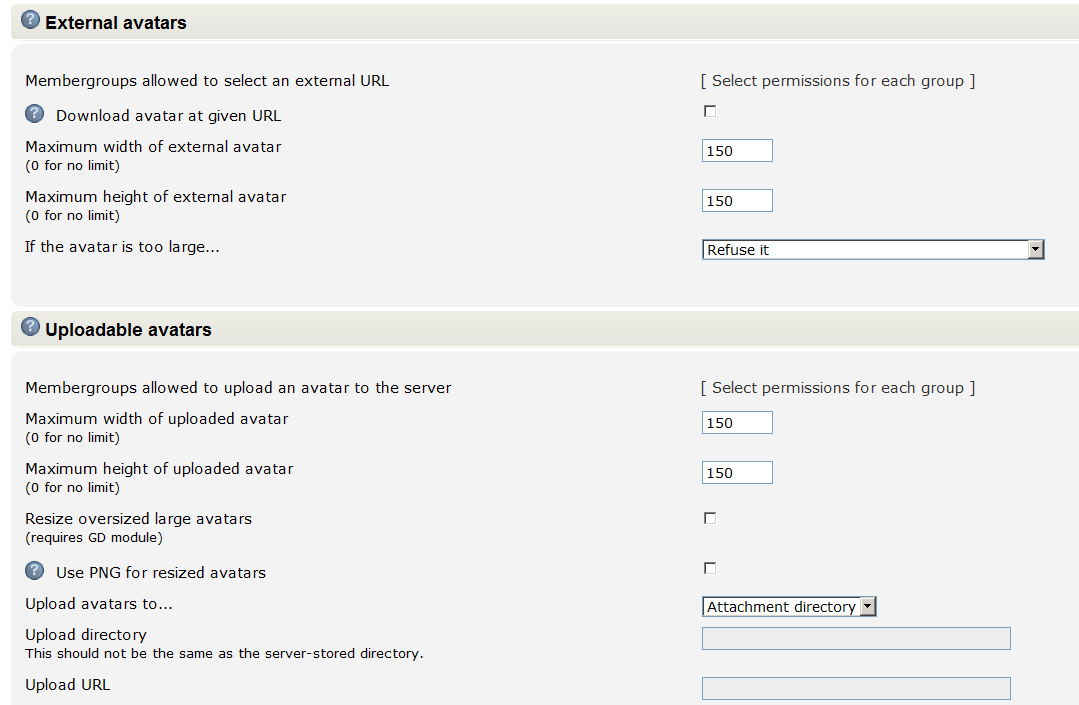Image resolution: width=1079 pixels, height=705 pixels.
Task: Open help icon for Use PNG for resized avatars
Action: click(x=34, y=570)
